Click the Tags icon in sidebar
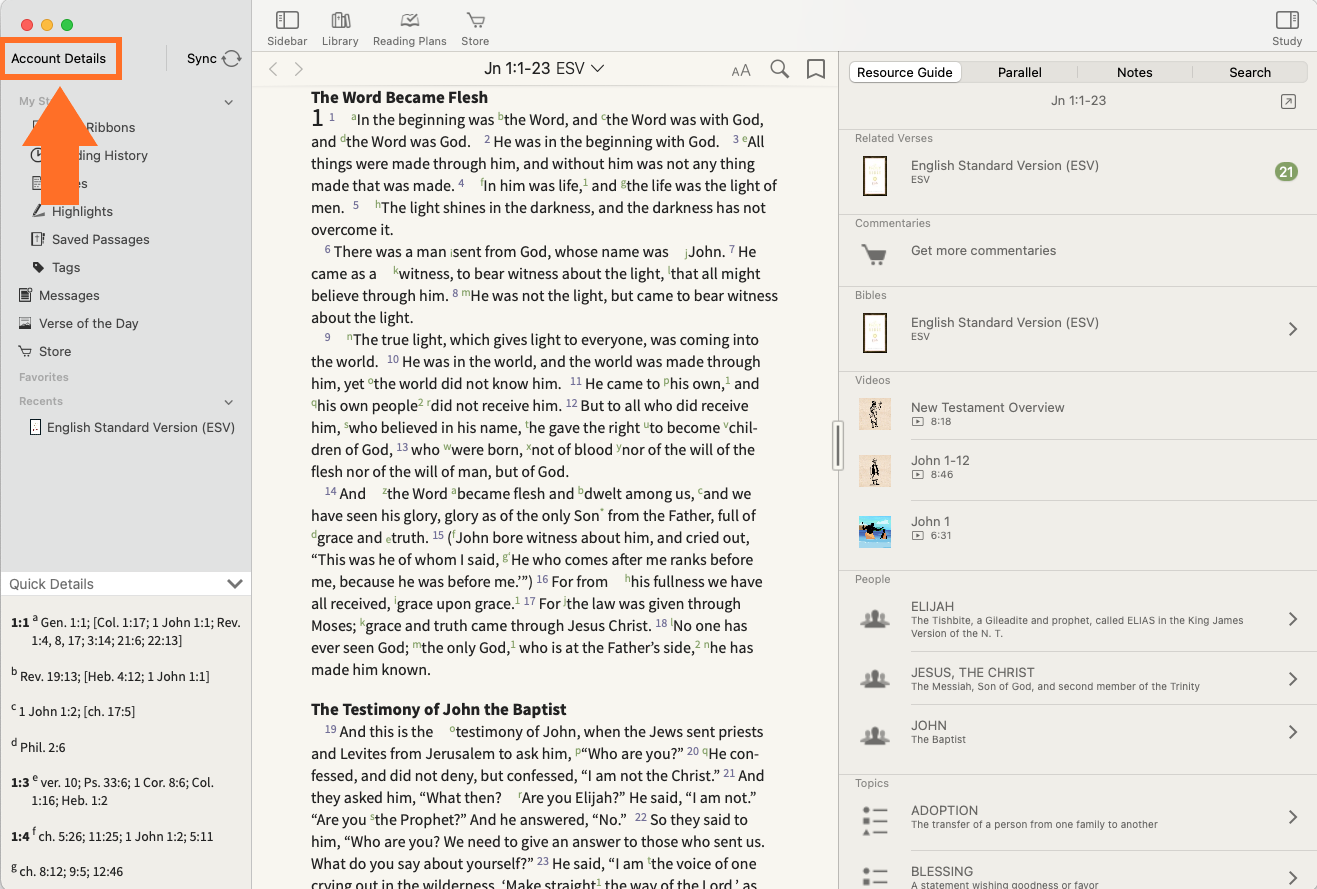This screenshot has width=1317, height=889. [x=38, y=267]
